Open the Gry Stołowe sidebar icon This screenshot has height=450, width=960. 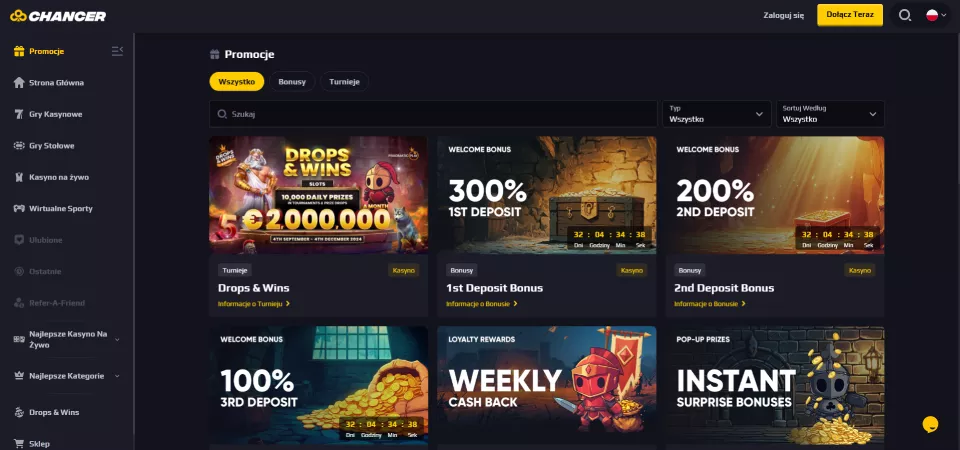pyautogui.click(x=19, y=146)
